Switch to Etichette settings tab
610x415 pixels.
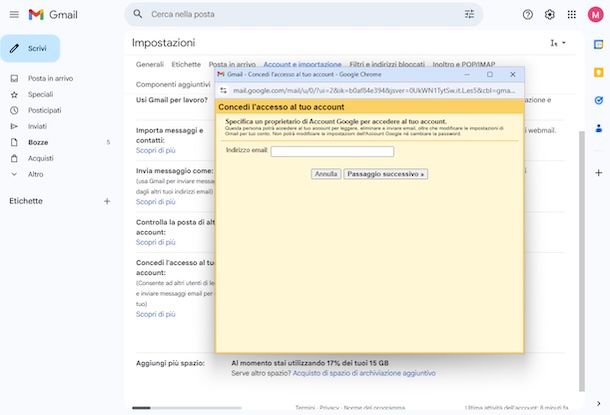186,64
